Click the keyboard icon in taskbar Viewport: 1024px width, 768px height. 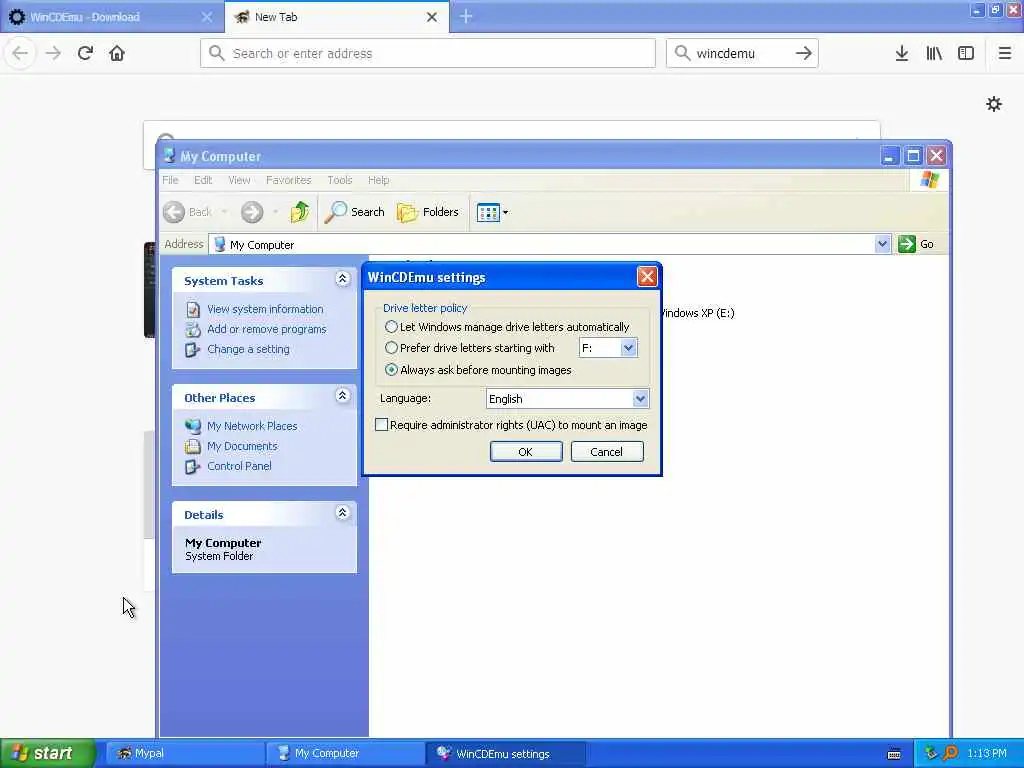894,754
